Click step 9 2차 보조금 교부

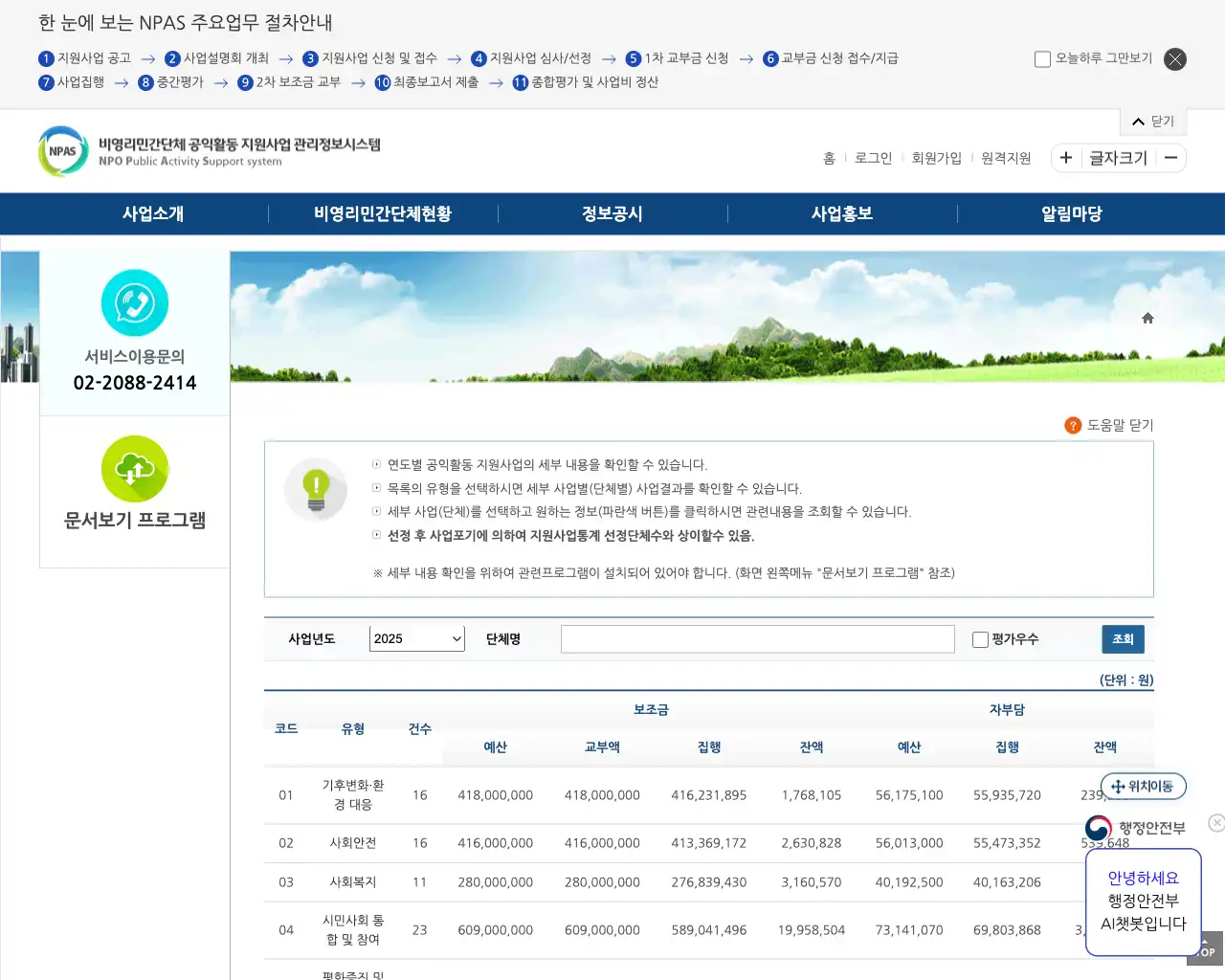(x=289, y=82)
